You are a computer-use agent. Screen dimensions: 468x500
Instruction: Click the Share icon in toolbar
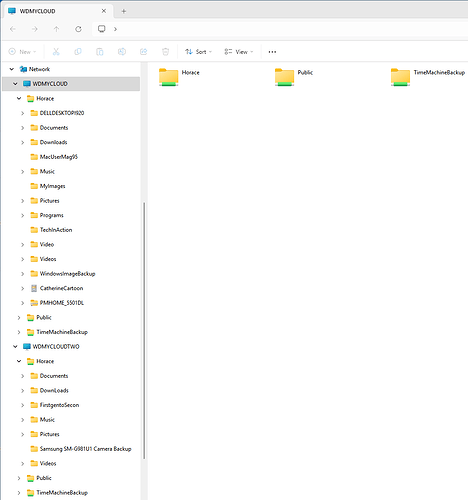point(144,52)
